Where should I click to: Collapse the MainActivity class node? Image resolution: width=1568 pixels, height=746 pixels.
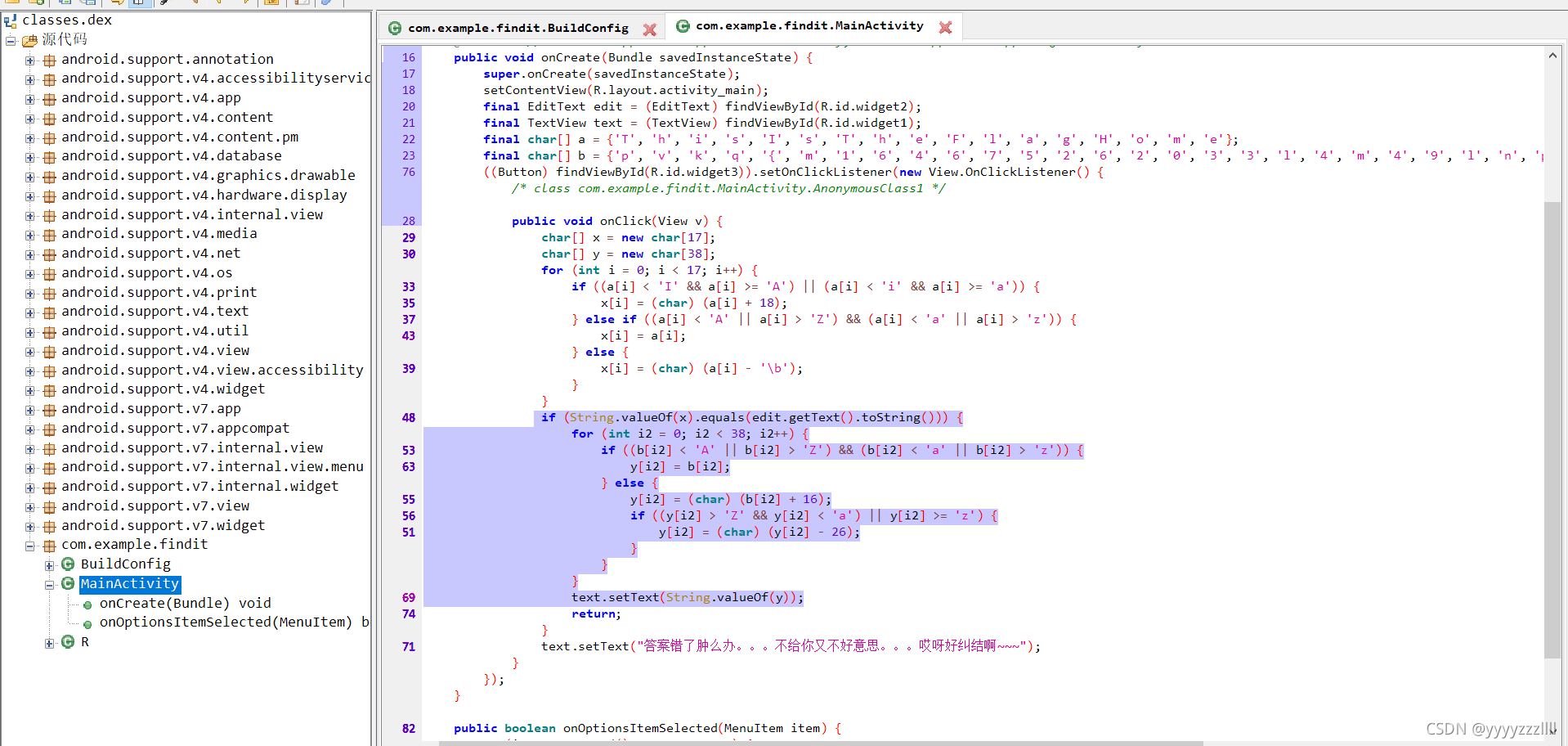pyautogui.click(x=49, y=585)
